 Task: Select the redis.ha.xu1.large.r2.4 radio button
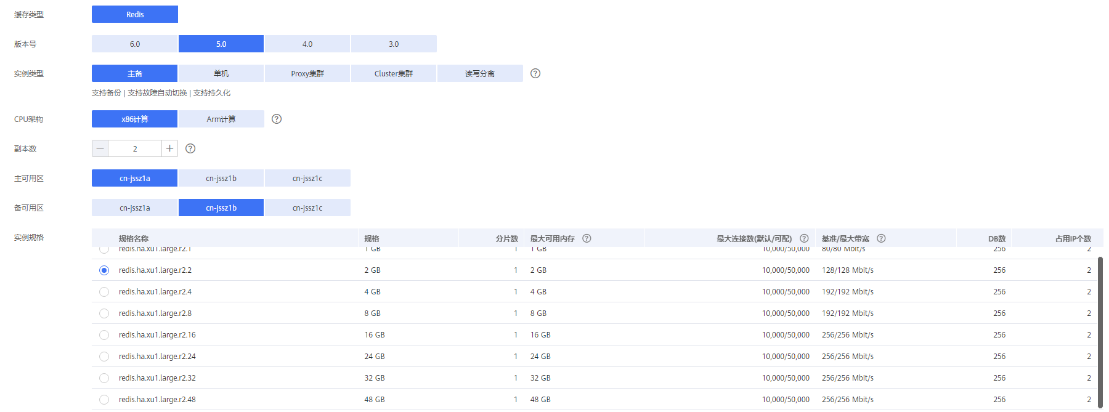pyautogui.click(x=104, y=291)
